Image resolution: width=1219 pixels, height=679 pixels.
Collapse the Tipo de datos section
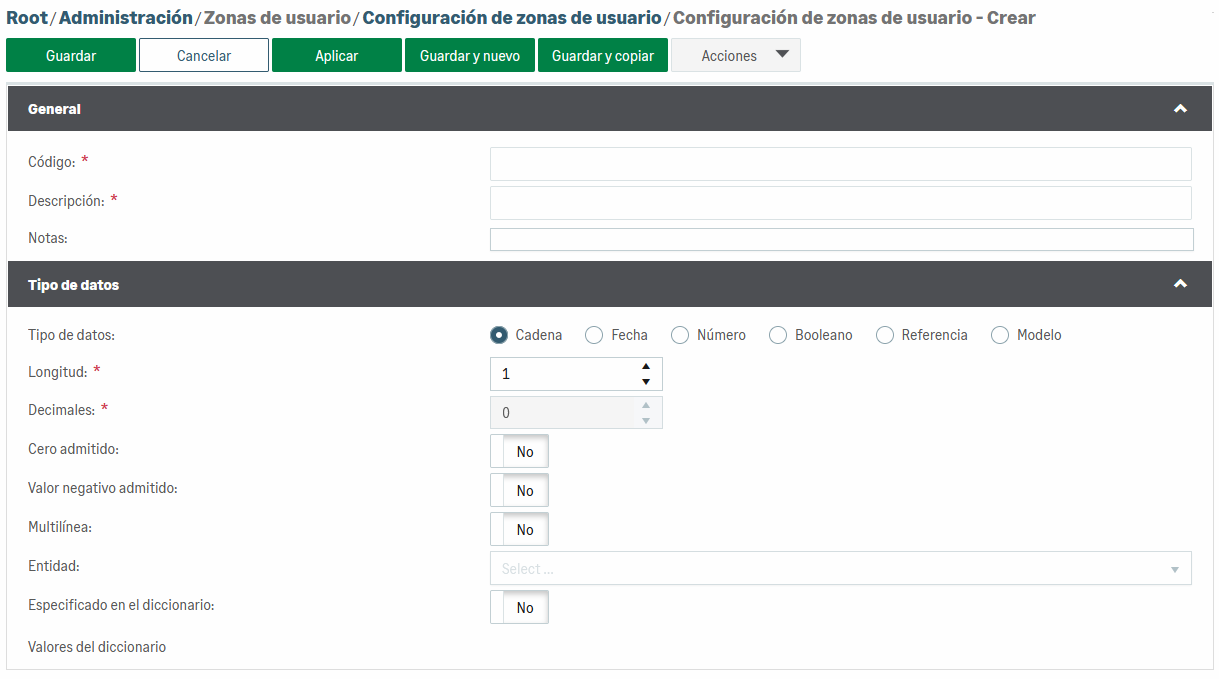point(1180,285)
